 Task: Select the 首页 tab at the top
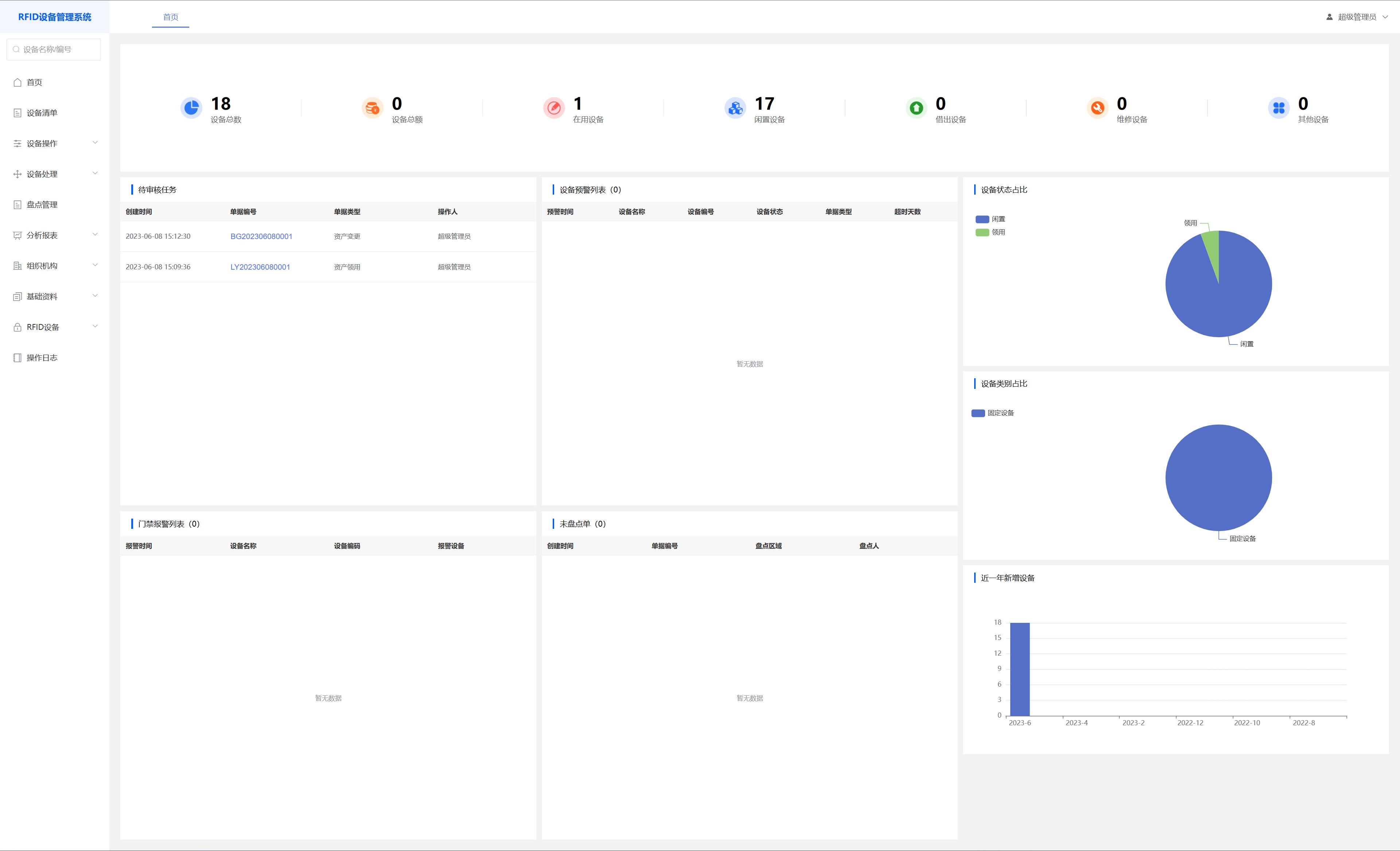tap(171, 17)
